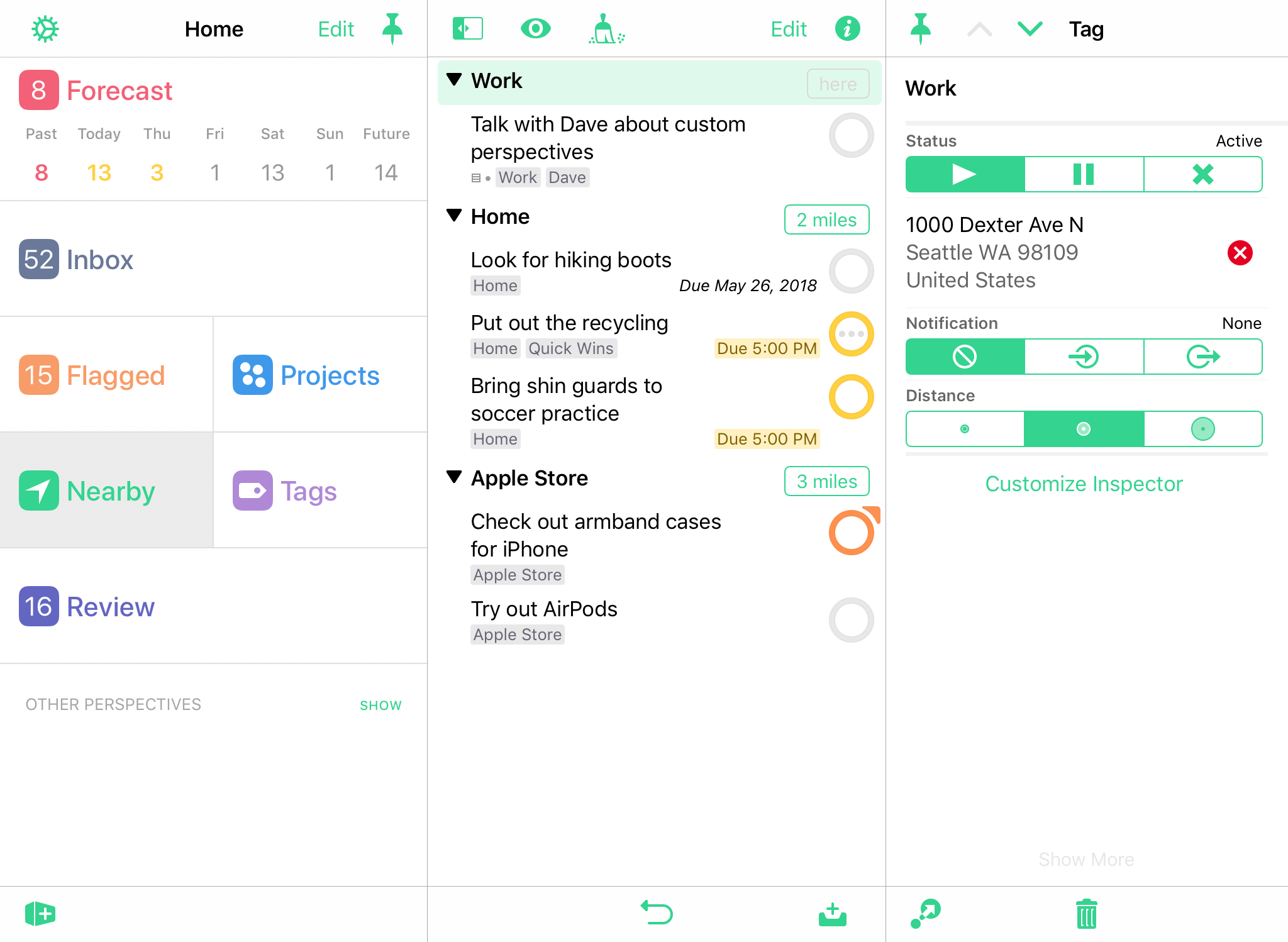Select the eye/visibility icon
The image size is (1288, 942).
coord(534,29)
